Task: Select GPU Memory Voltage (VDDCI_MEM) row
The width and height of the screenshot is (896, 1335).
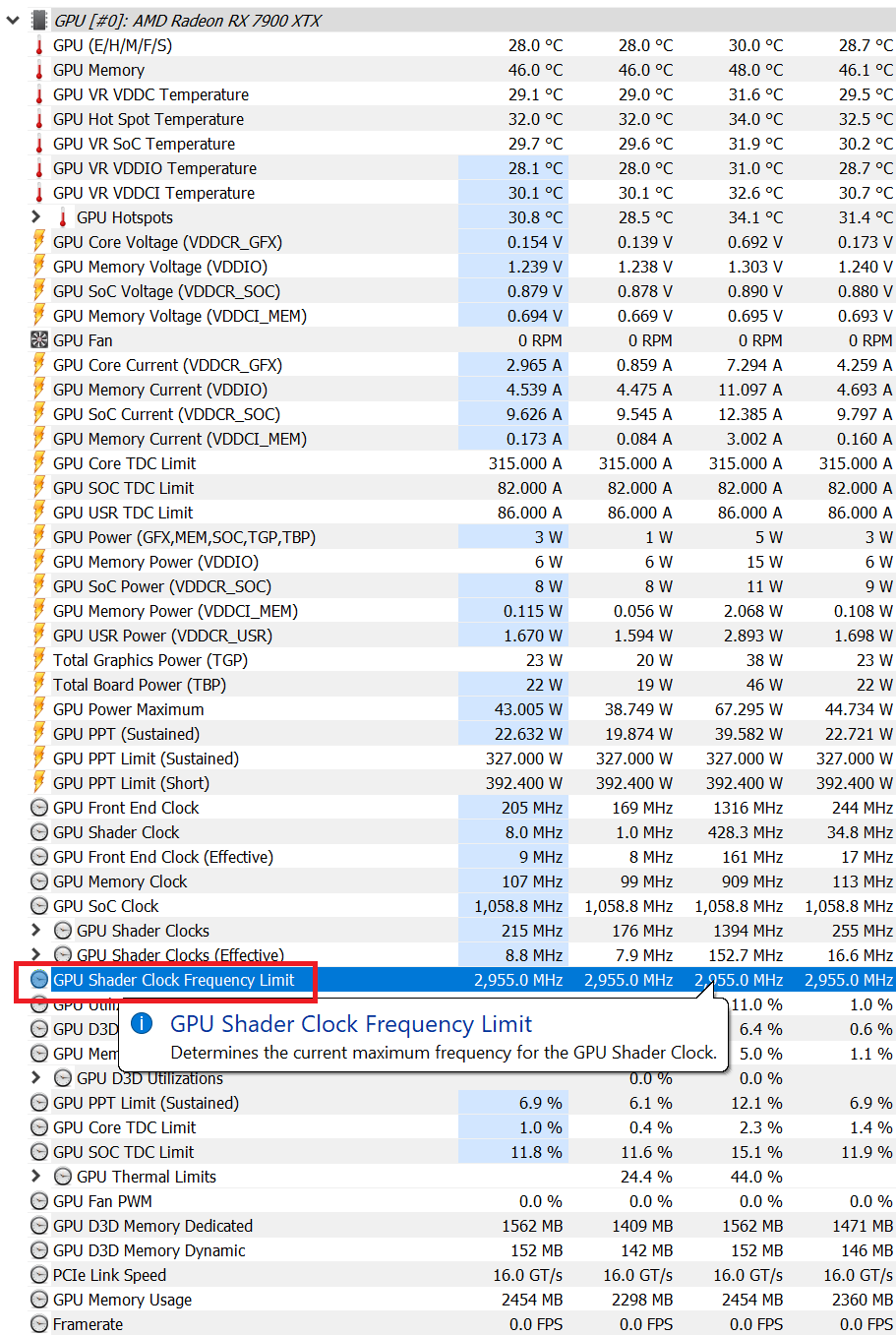Action: [x=462, y=316]
